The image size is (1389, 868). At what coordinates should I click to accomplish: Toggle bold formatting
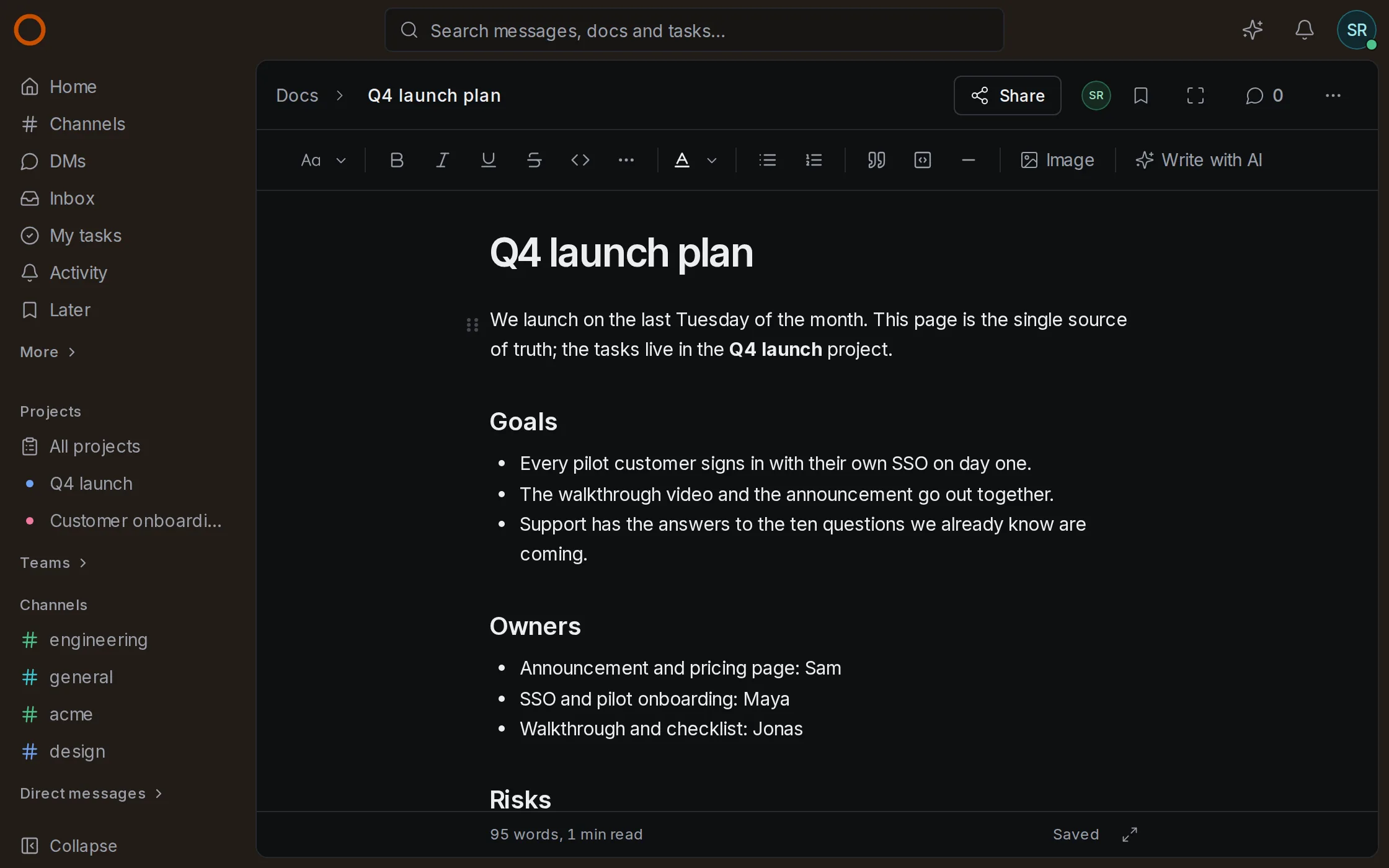[x=397, y=160]
